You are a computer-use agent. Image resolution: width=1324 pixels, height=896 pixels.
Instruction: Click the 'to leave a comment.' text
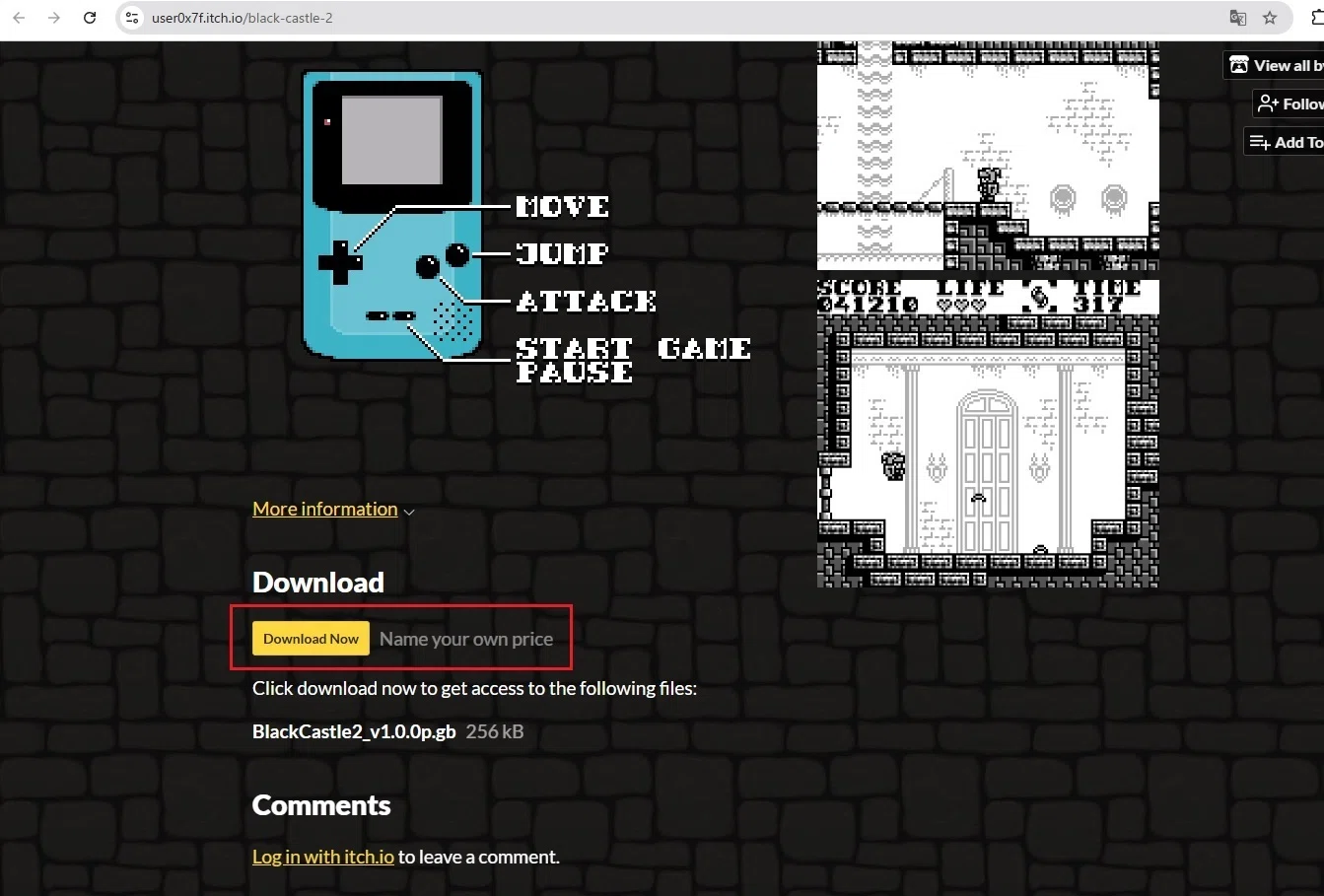(479, 857)
